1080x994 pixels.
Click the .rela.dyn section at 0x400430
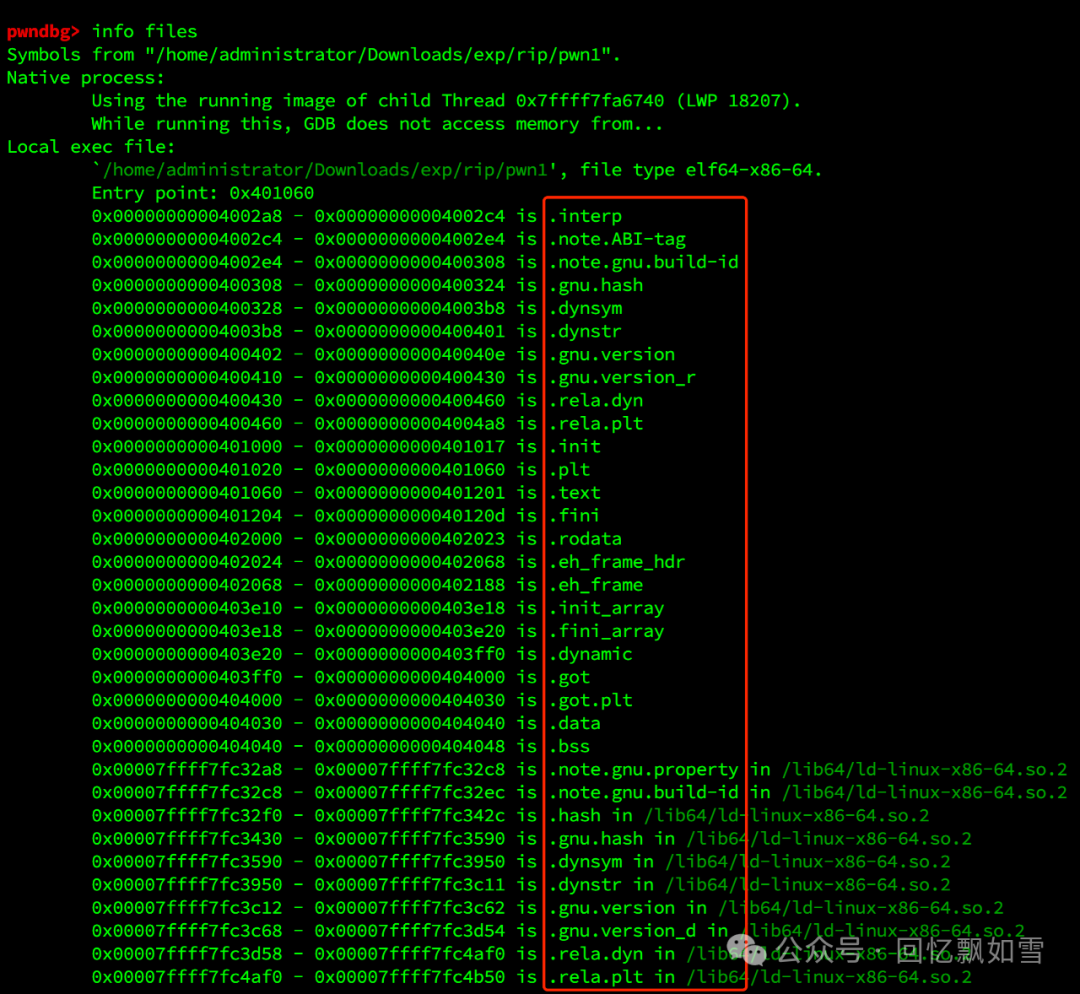coord(596,401)
